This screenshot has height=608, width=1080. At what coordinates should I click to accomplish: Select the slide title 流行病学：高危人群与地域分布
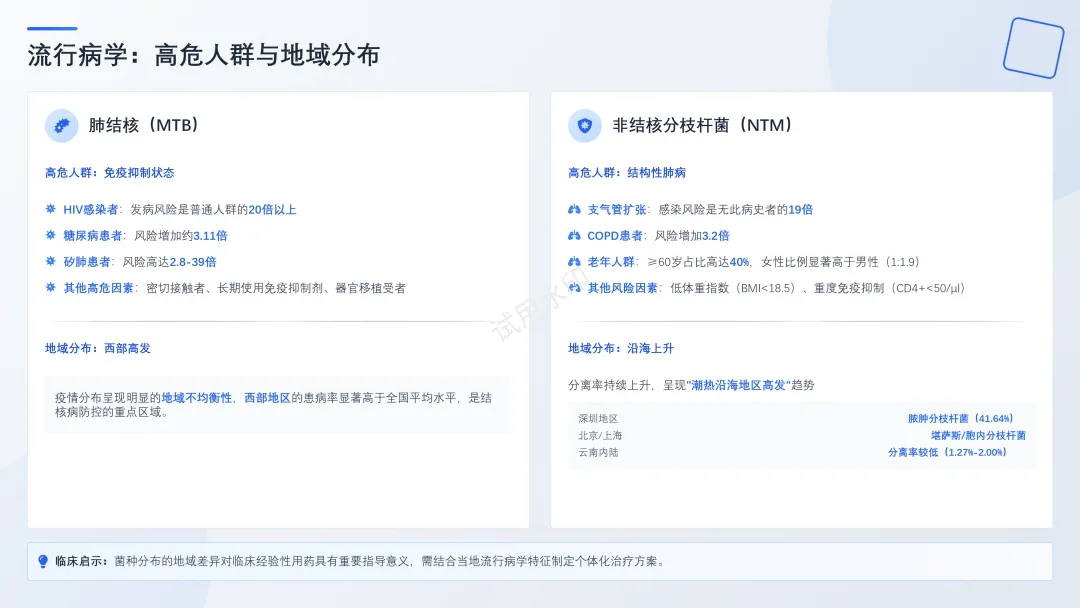(204, 55)
